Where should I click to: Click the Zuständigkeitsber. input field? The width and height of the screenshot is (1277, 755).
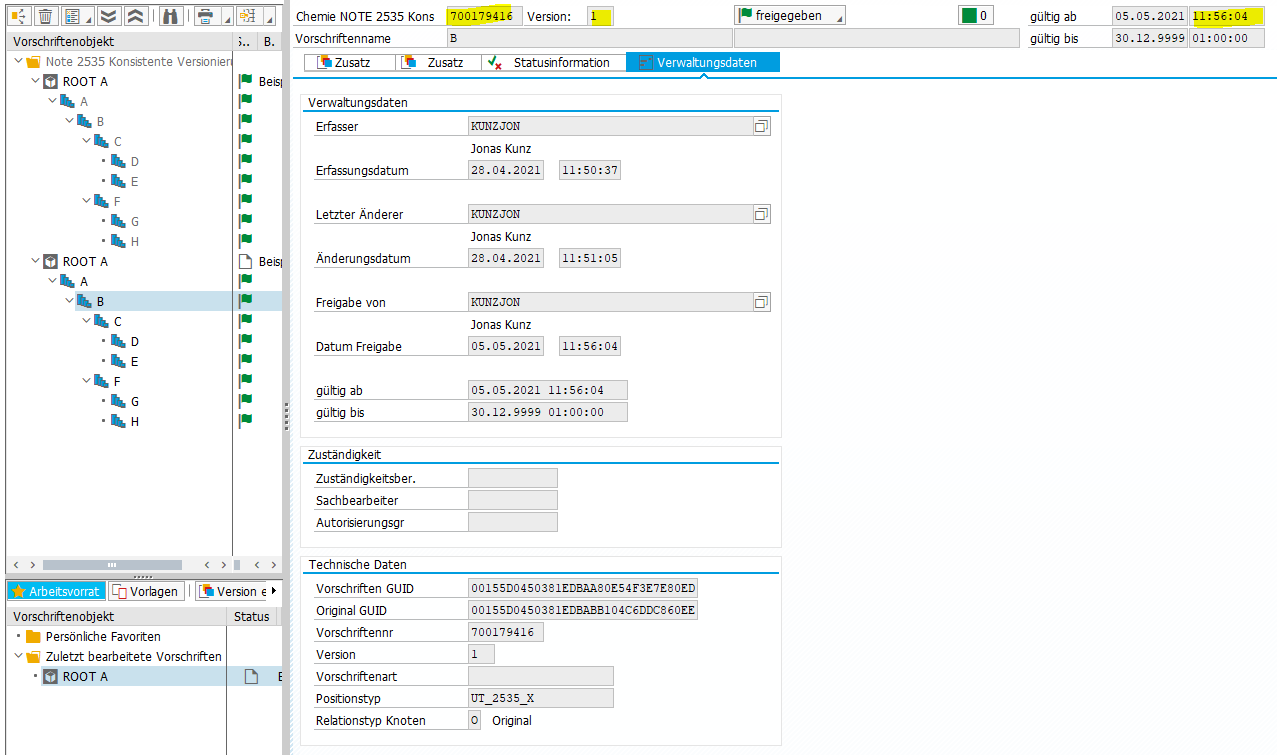(512, 478)
